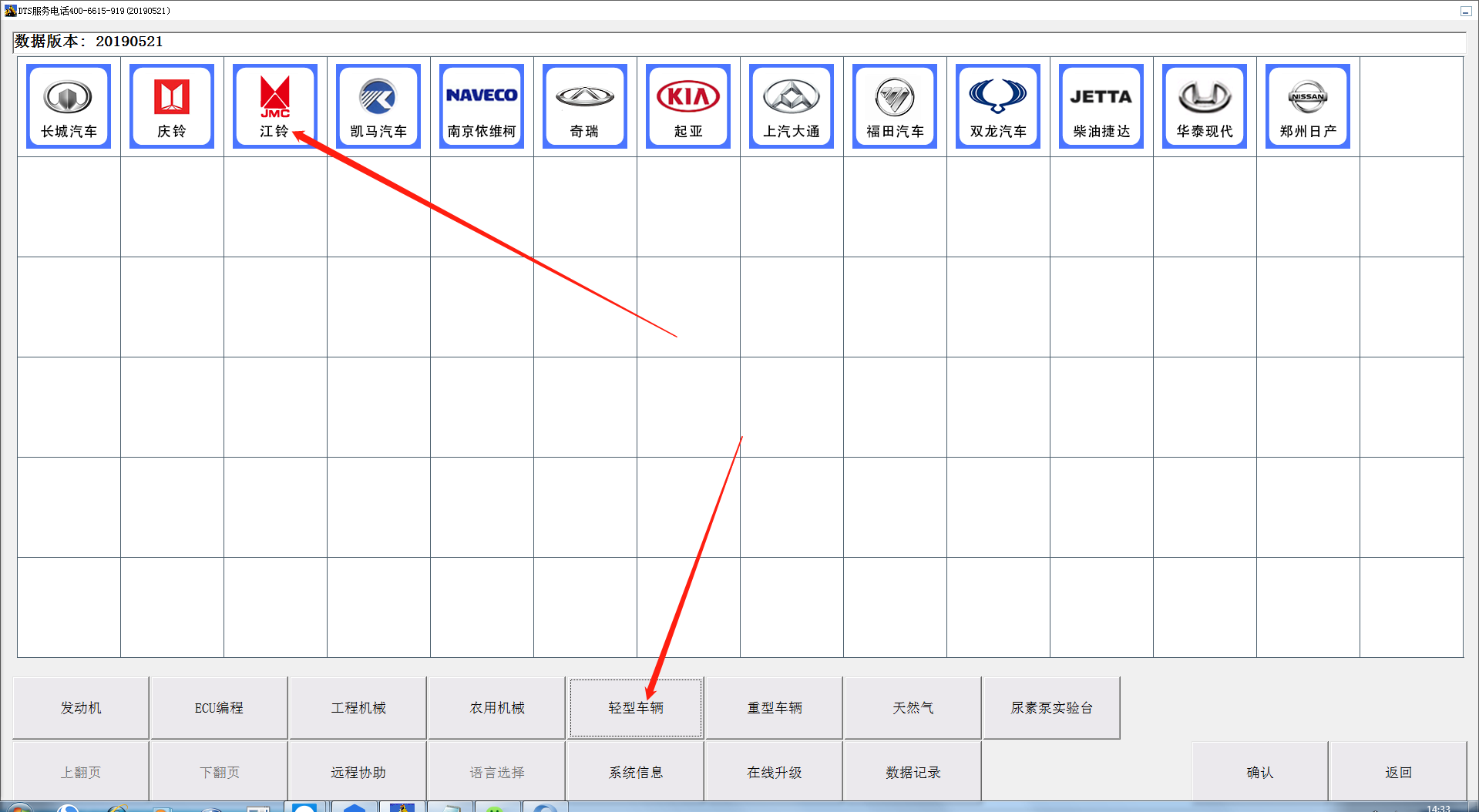
Task: Open the 柴油捷达 JETTA icon
Action: coord(1101,106)
